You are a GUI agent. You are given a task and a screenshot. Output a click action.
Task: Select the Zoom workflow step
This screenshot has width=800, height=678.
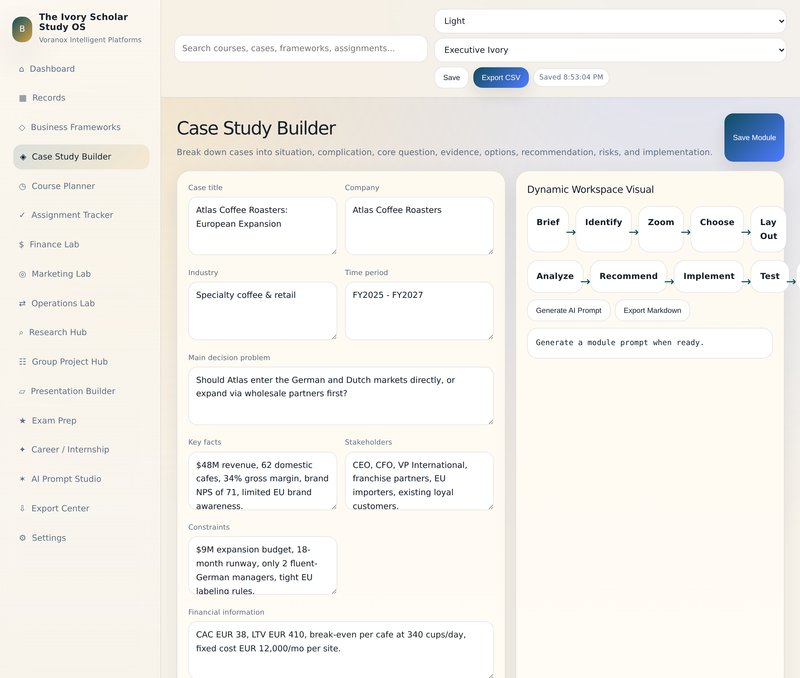point(661,229)
